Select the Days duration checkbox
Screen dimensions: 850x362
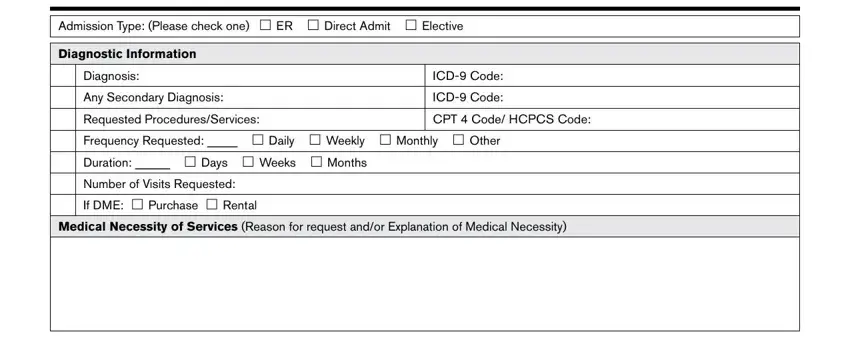[190, 161]
